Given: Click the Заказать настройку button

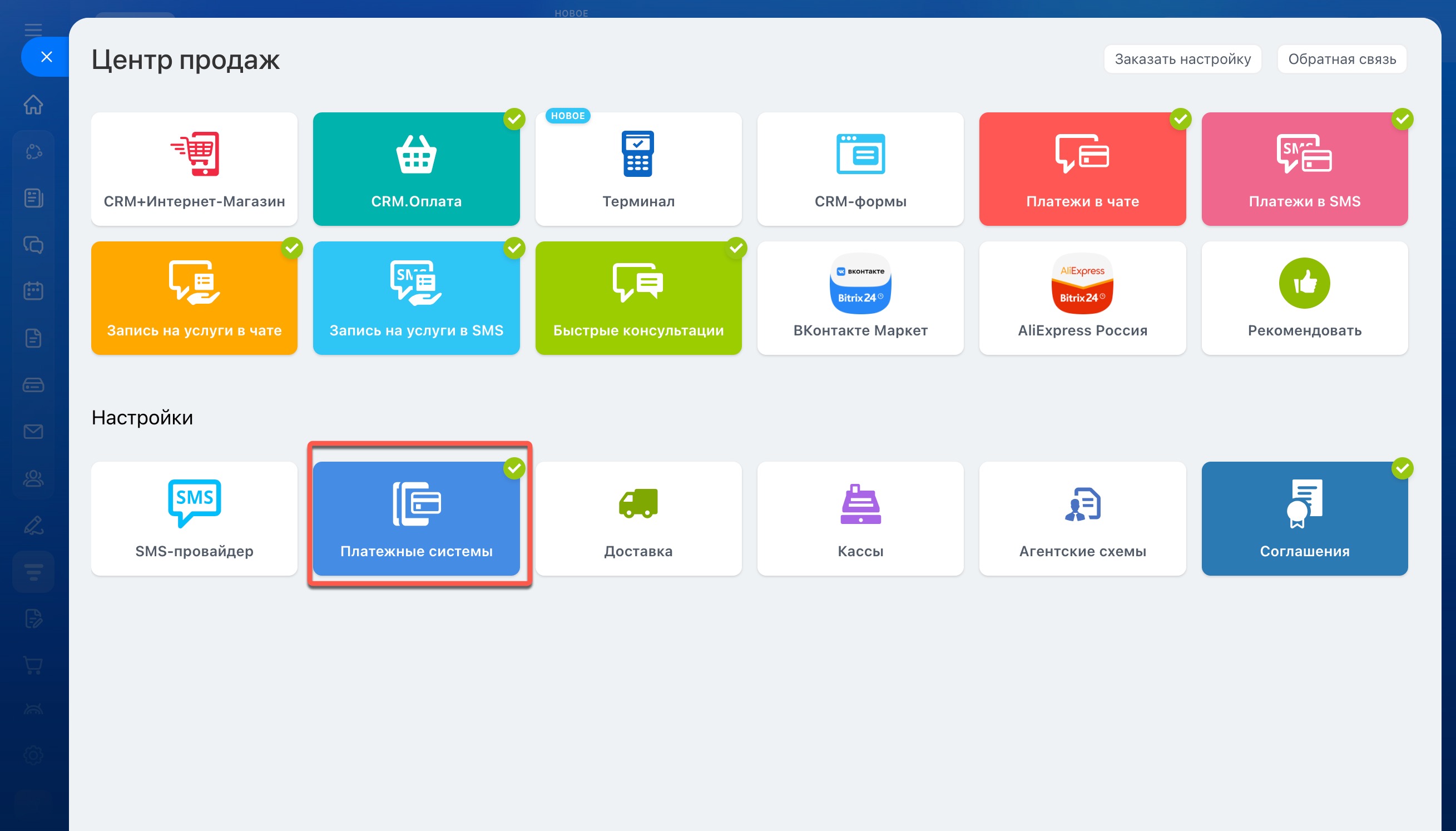Looking at the screenshot, I should point(1182,59).
